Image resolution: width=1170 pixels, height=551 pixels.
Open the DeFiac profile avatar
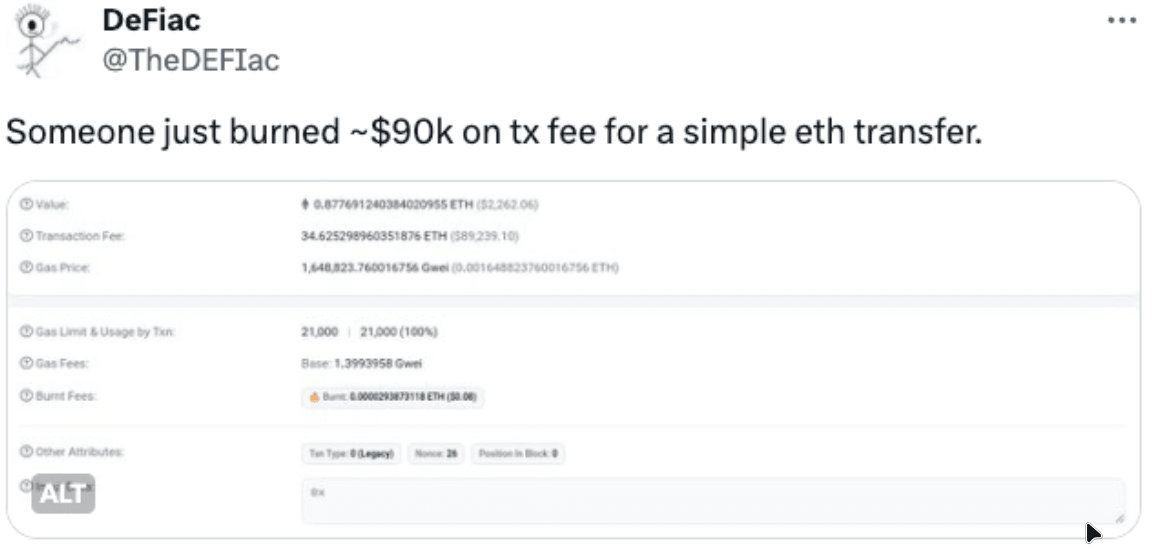[43, 42]
